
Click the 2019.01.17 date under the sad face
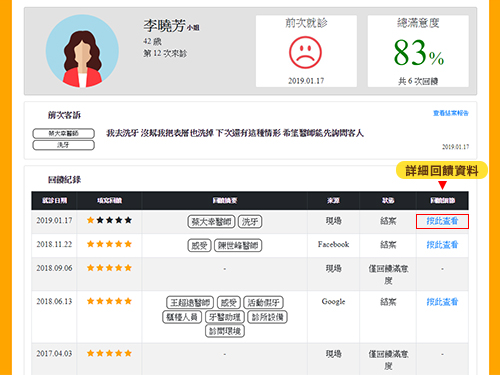click(306, 81)
